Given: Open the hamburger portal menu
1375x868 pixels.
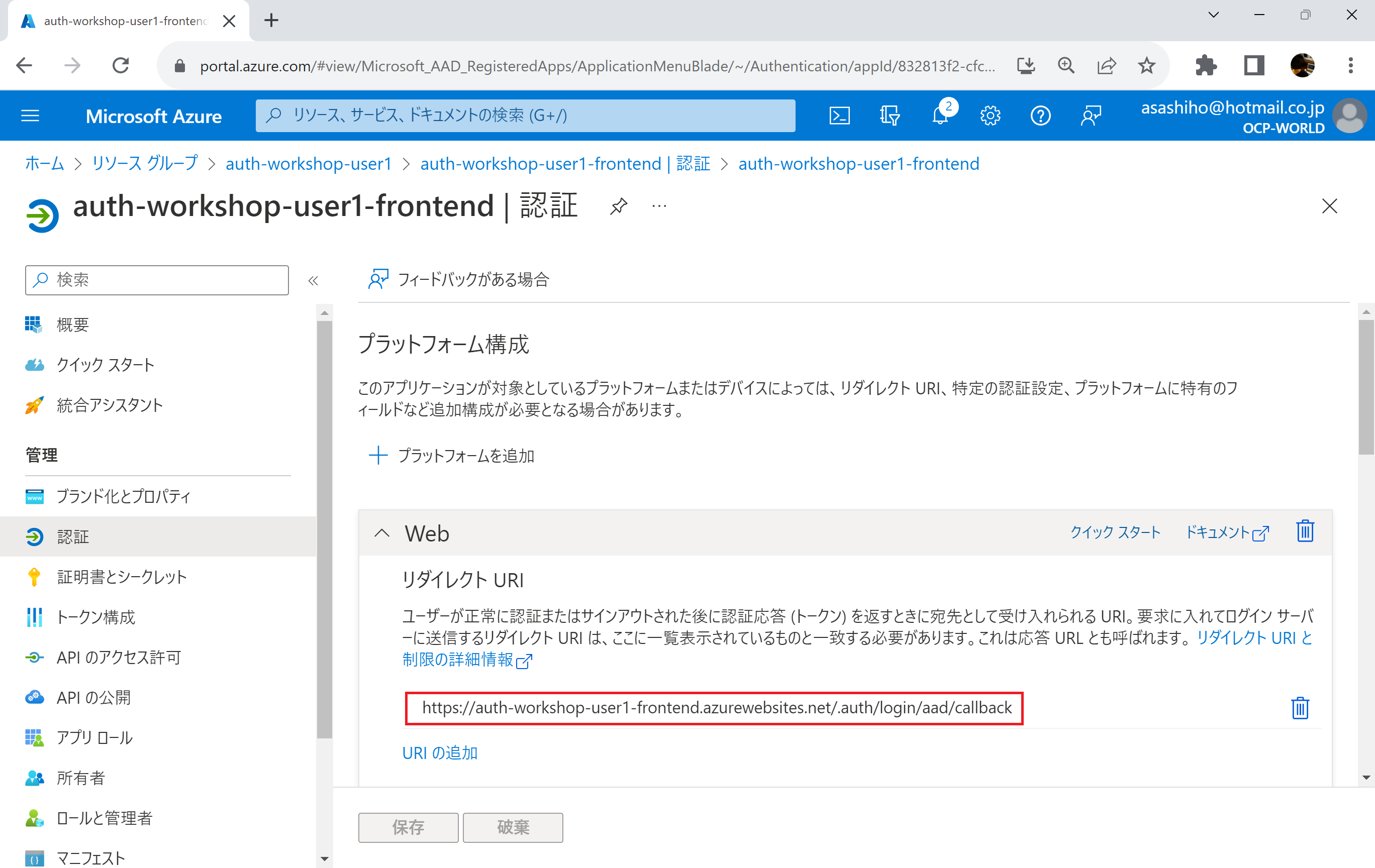Looking at the screenshot, I should pyautogui.click(x=30, y=115).
